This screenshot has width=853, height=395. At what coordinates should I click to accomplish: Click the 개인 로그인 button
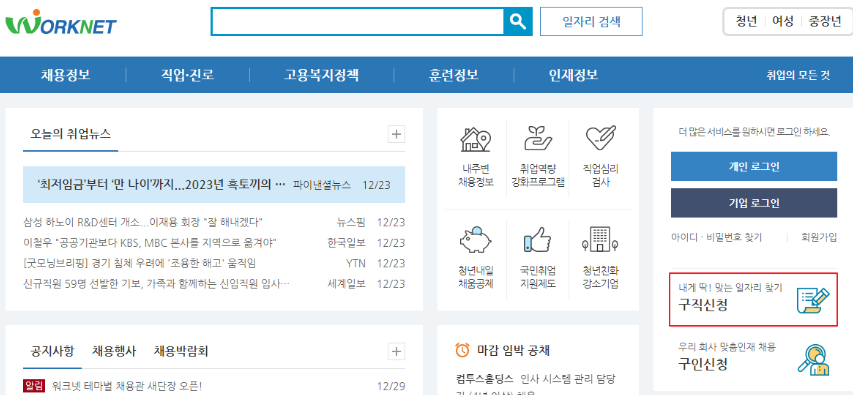click(753, 166)
